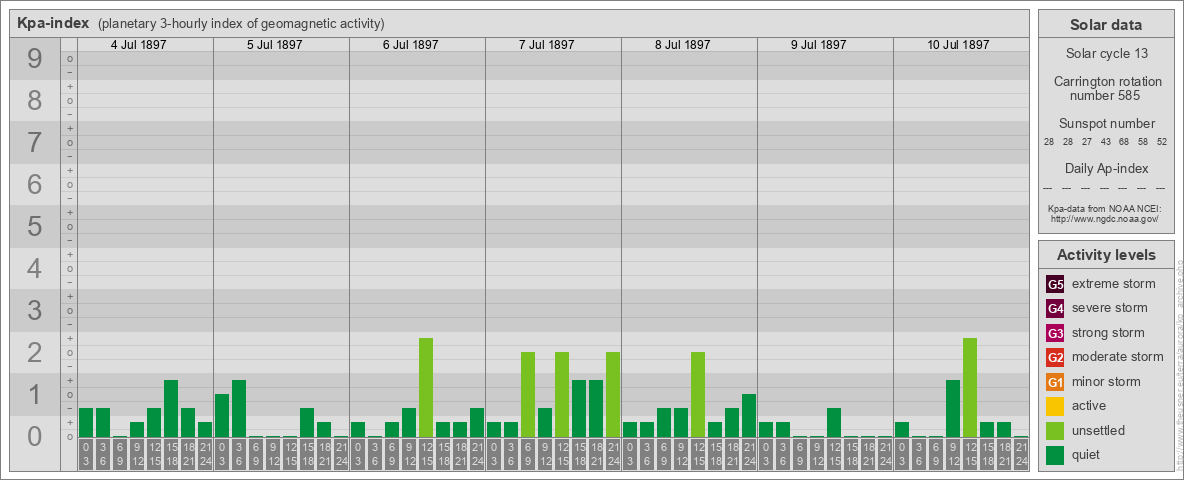The width and height of the screenshot is (1184, 480).
Task: Click Carrington rotation number 585 text
Action: point(1108,88)
